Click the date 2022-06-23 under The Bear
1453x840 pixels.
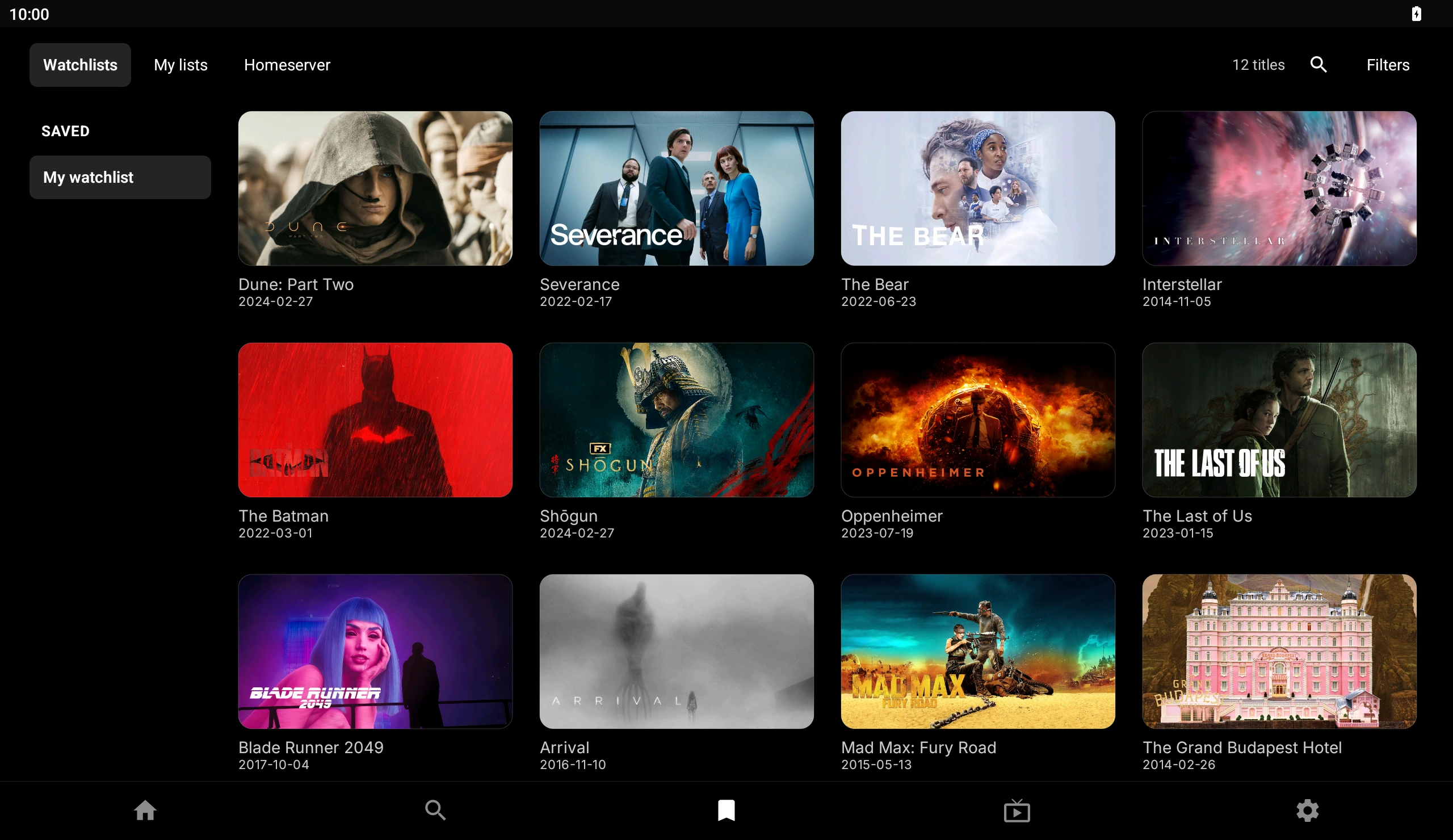click(878, 301)
